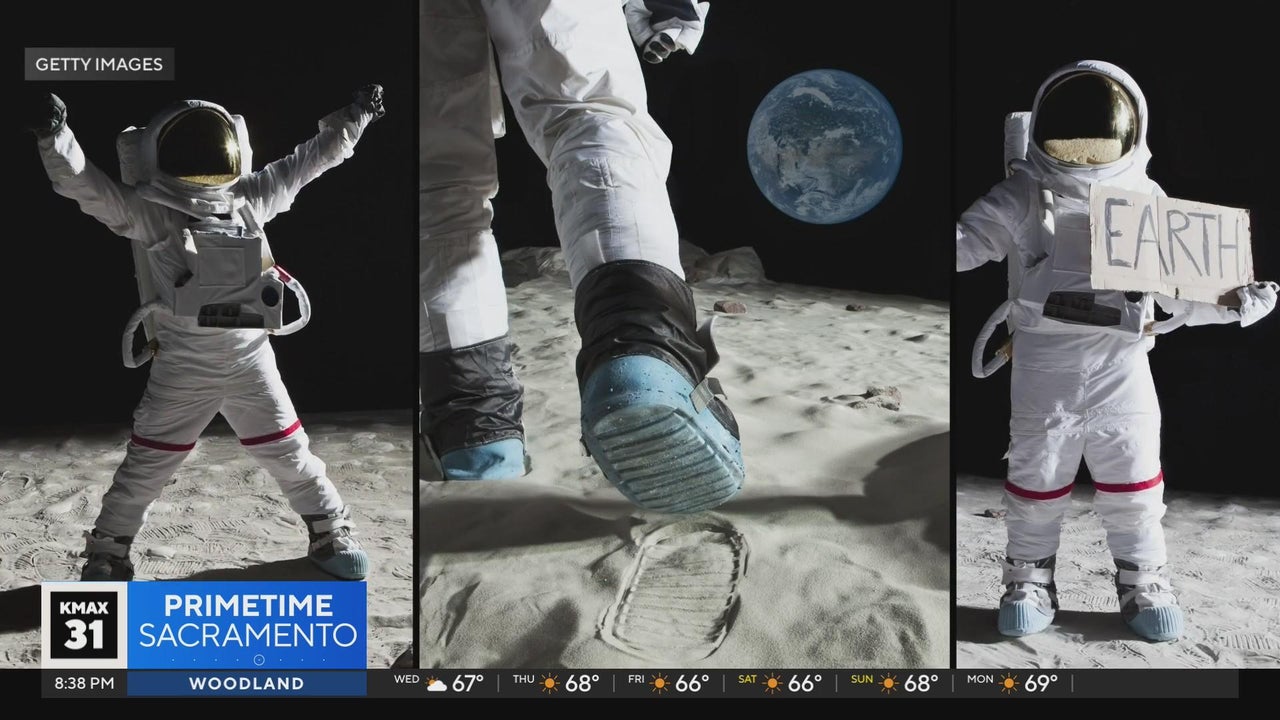Click the Thursday sunny weather icon

(550, 684)
